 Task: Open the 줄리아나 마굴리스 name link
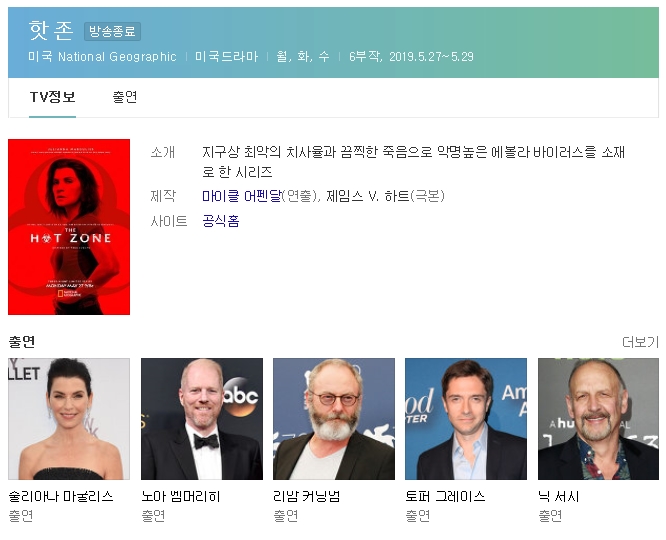(61, 496)
